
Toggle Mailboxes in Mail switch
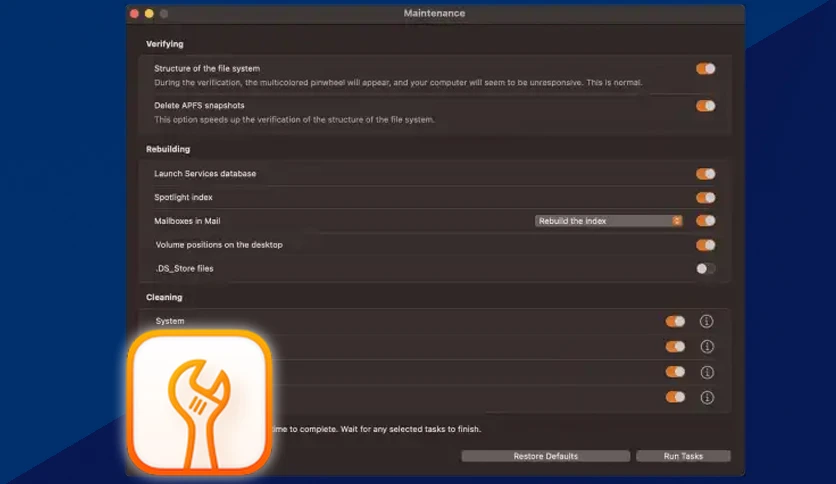point(705,221)
